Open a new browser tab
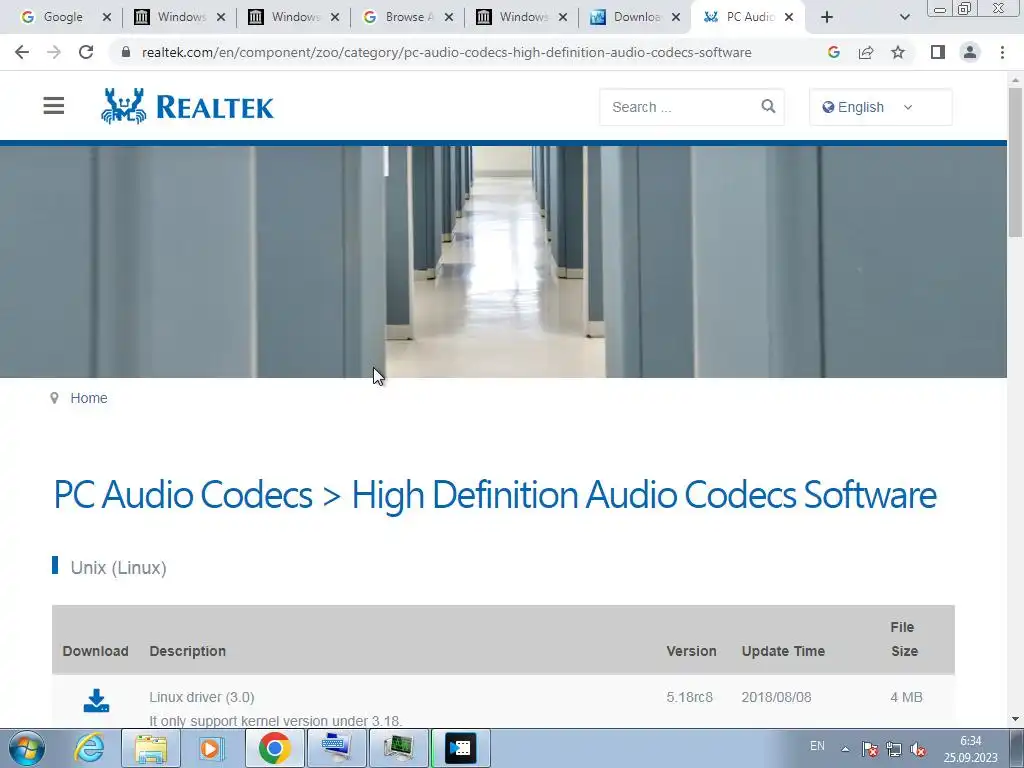 point(827,17)
